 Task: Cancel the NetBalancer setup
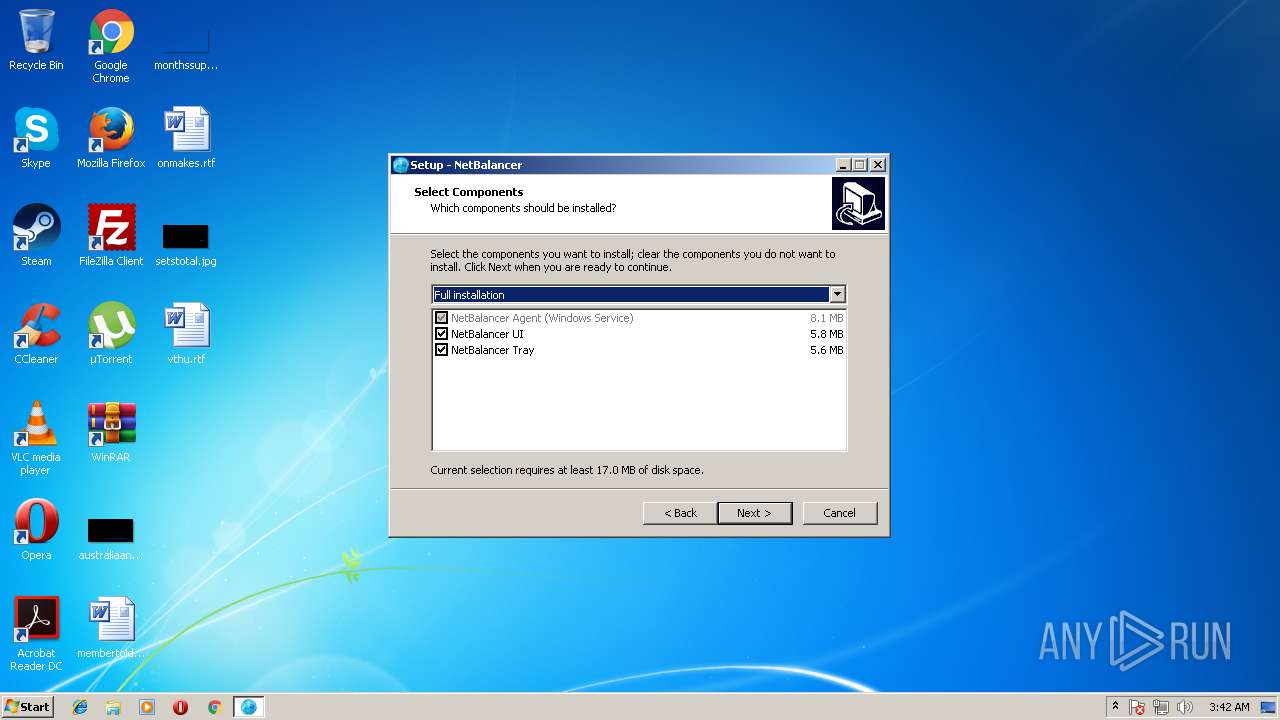coord(840,513)
